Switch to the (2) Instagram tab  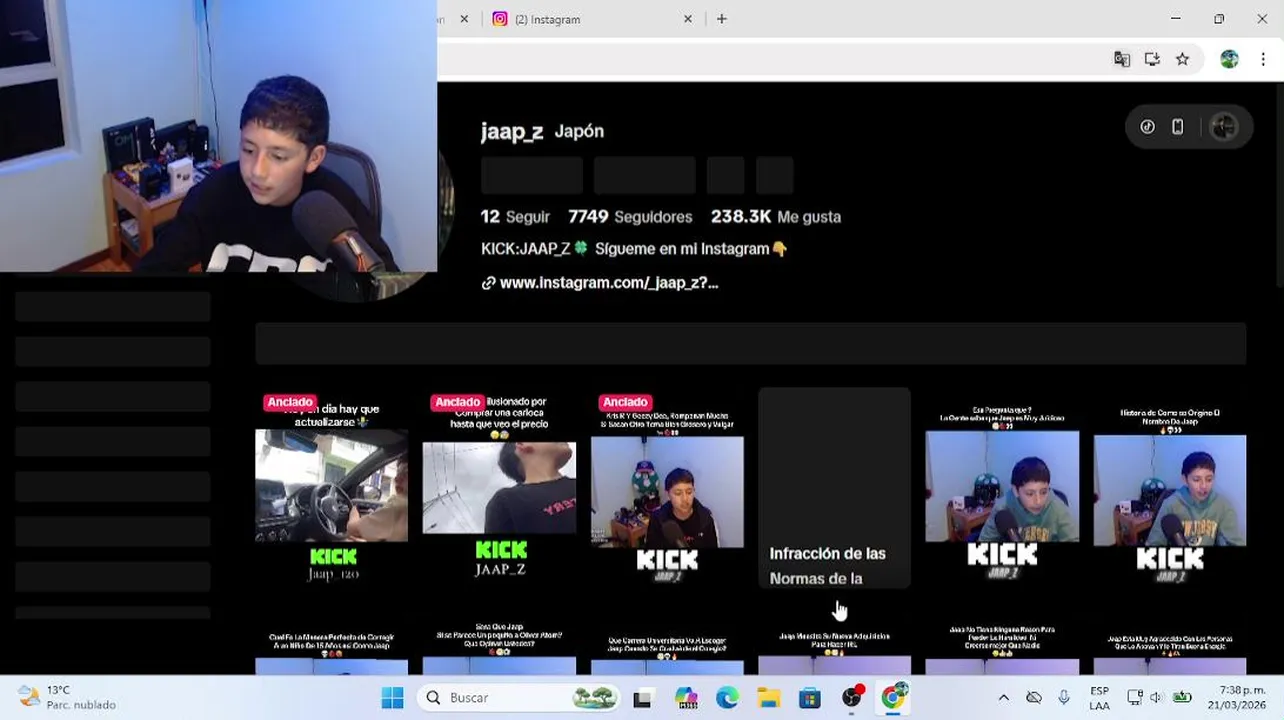pos(590,19)
